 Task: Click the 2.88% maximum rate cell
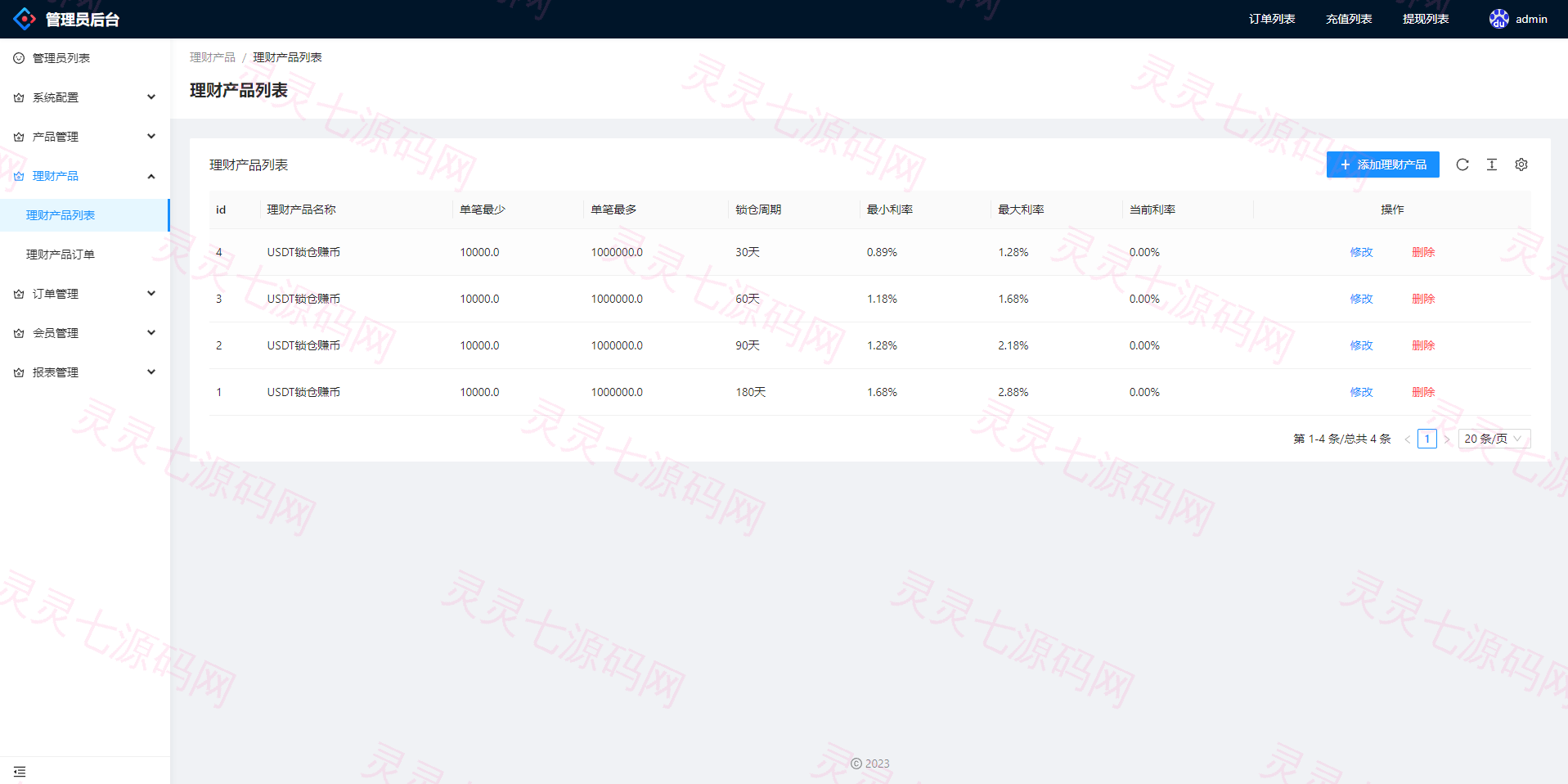pyautogui.click(x=1013, y=392)
